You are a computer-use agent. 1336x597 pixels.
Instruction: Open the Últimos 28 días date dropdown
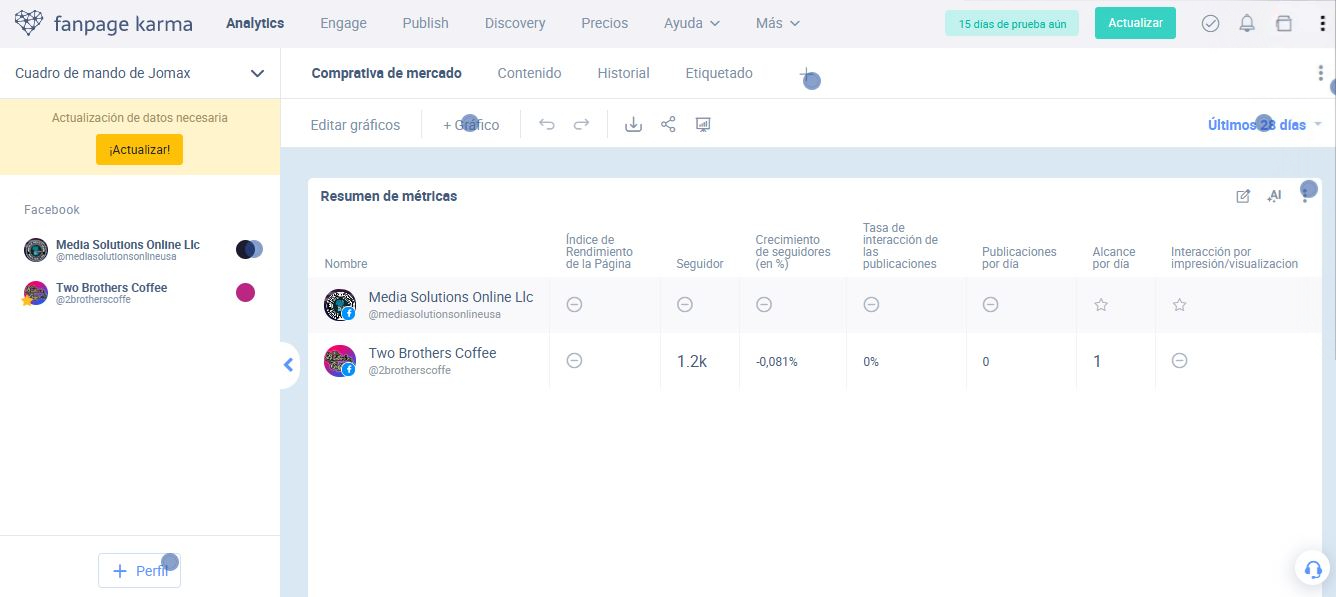pyautogui.click(x=1264, y=125)
